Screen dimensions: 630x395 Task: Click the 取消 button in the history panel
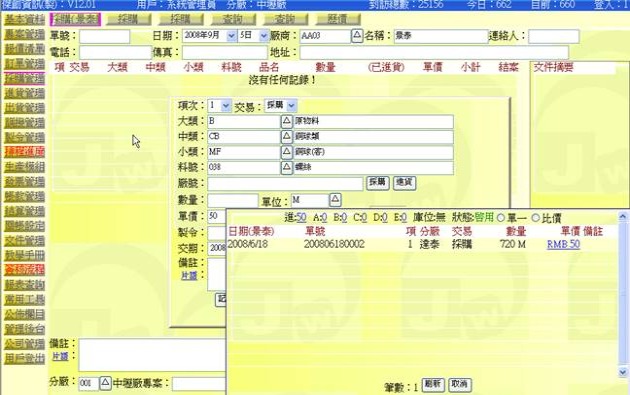[x=460, y=384]
